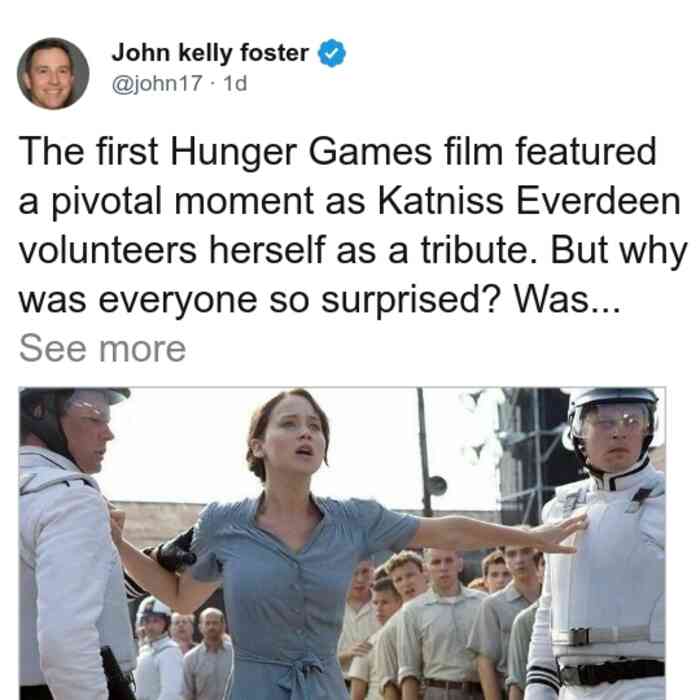Open the 1d timestamp of the post

(235, 83)
